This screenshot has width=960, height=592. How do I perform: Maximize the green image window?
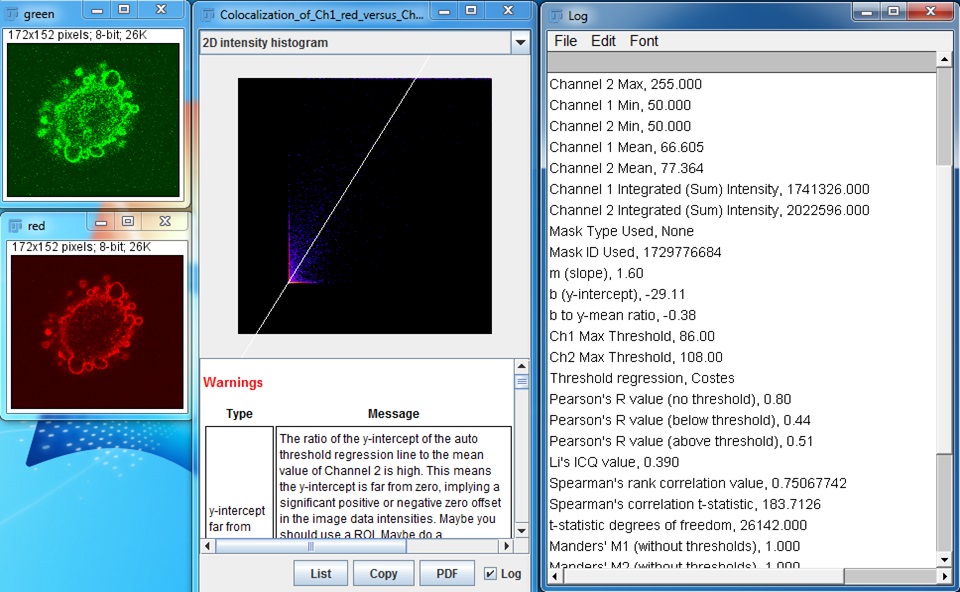click(x=124, y=9)
